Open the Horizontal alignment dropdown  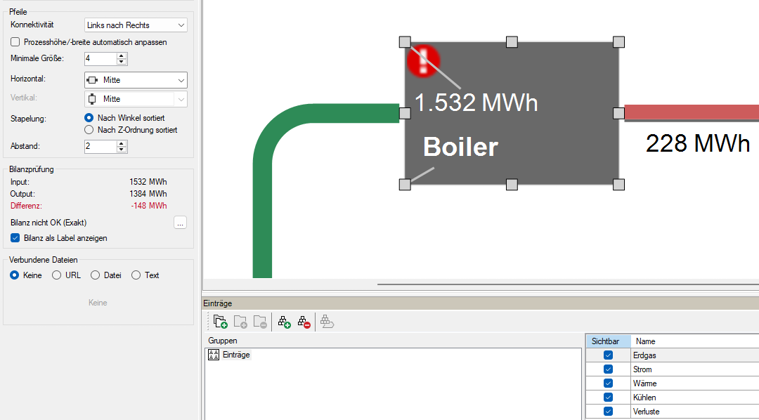tap(136, 80)
